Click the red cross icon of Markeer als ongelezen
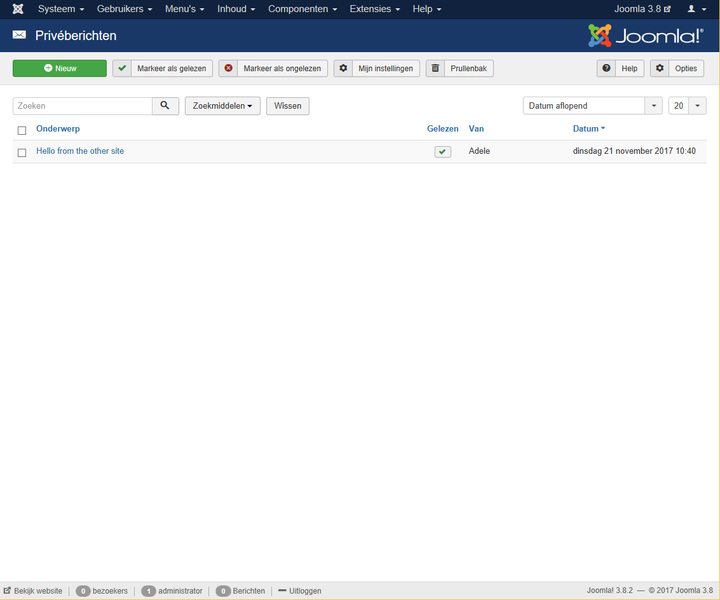 (228, 68)
